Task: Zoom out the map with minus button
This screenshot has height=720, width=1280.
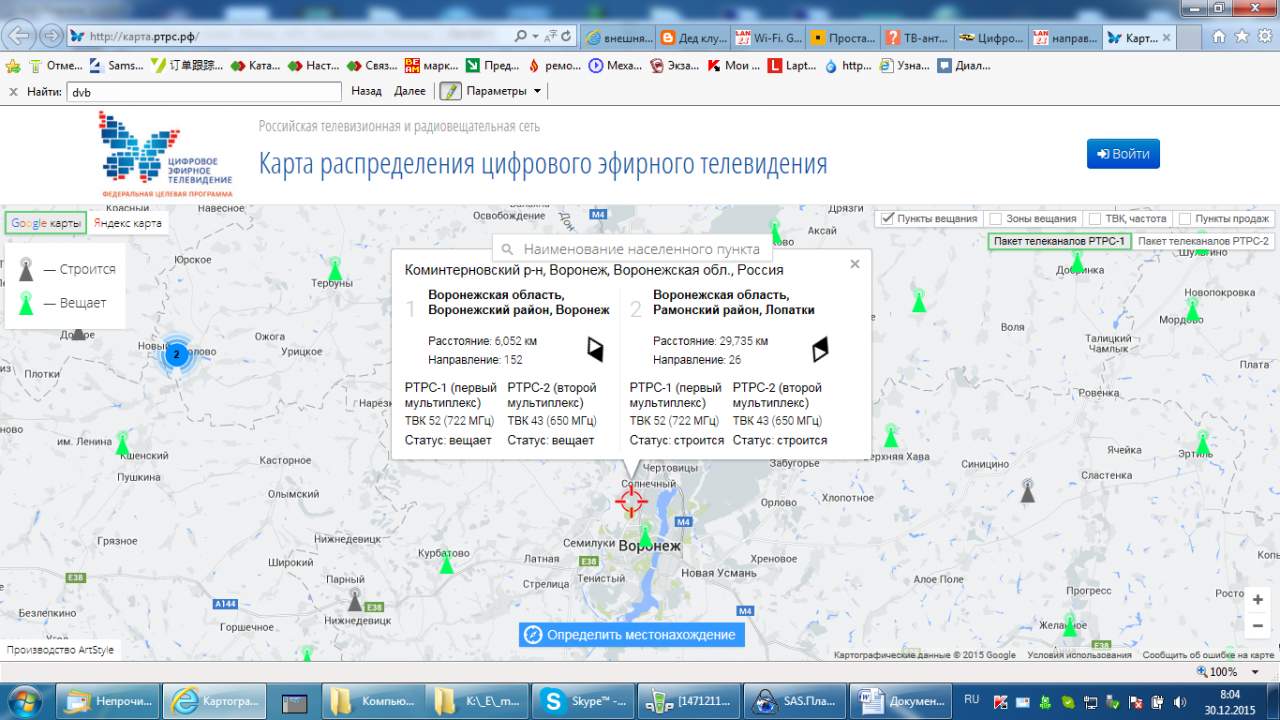Action: [x=1257, y=626]
